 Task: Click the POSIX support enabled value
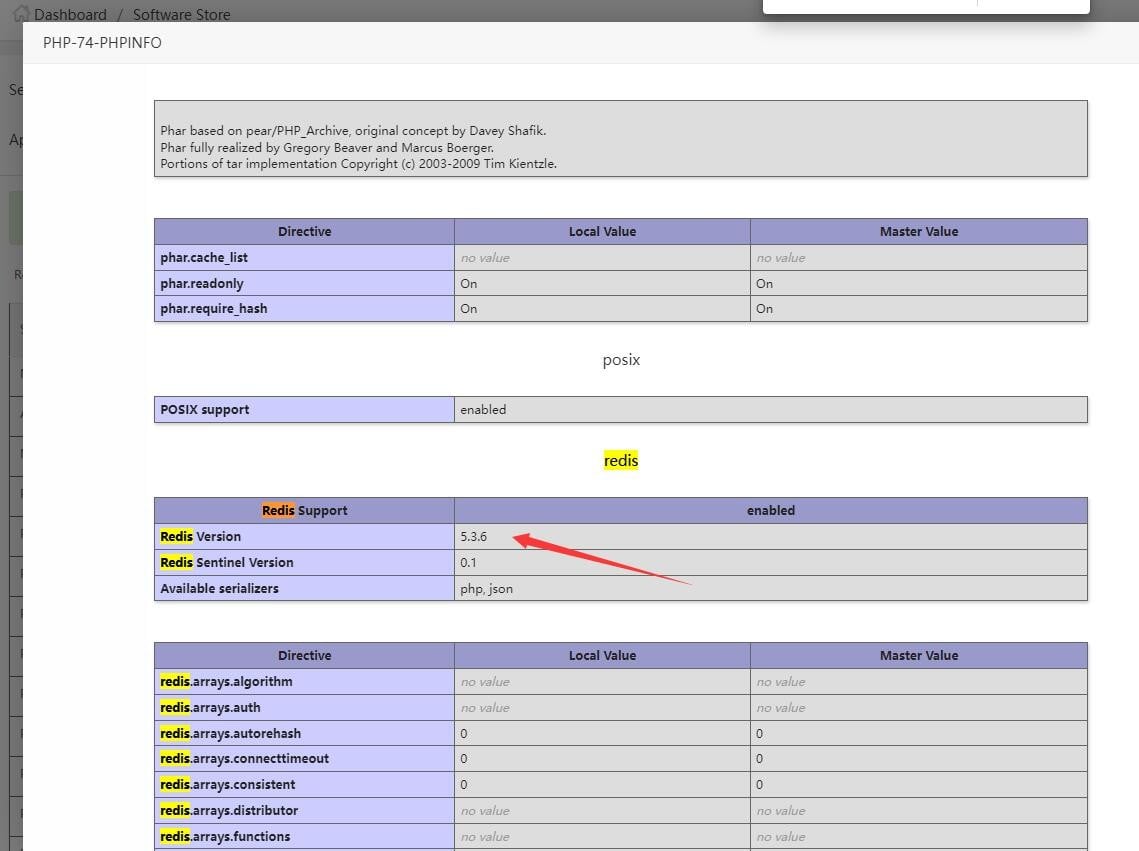click(x=483, y=410)
